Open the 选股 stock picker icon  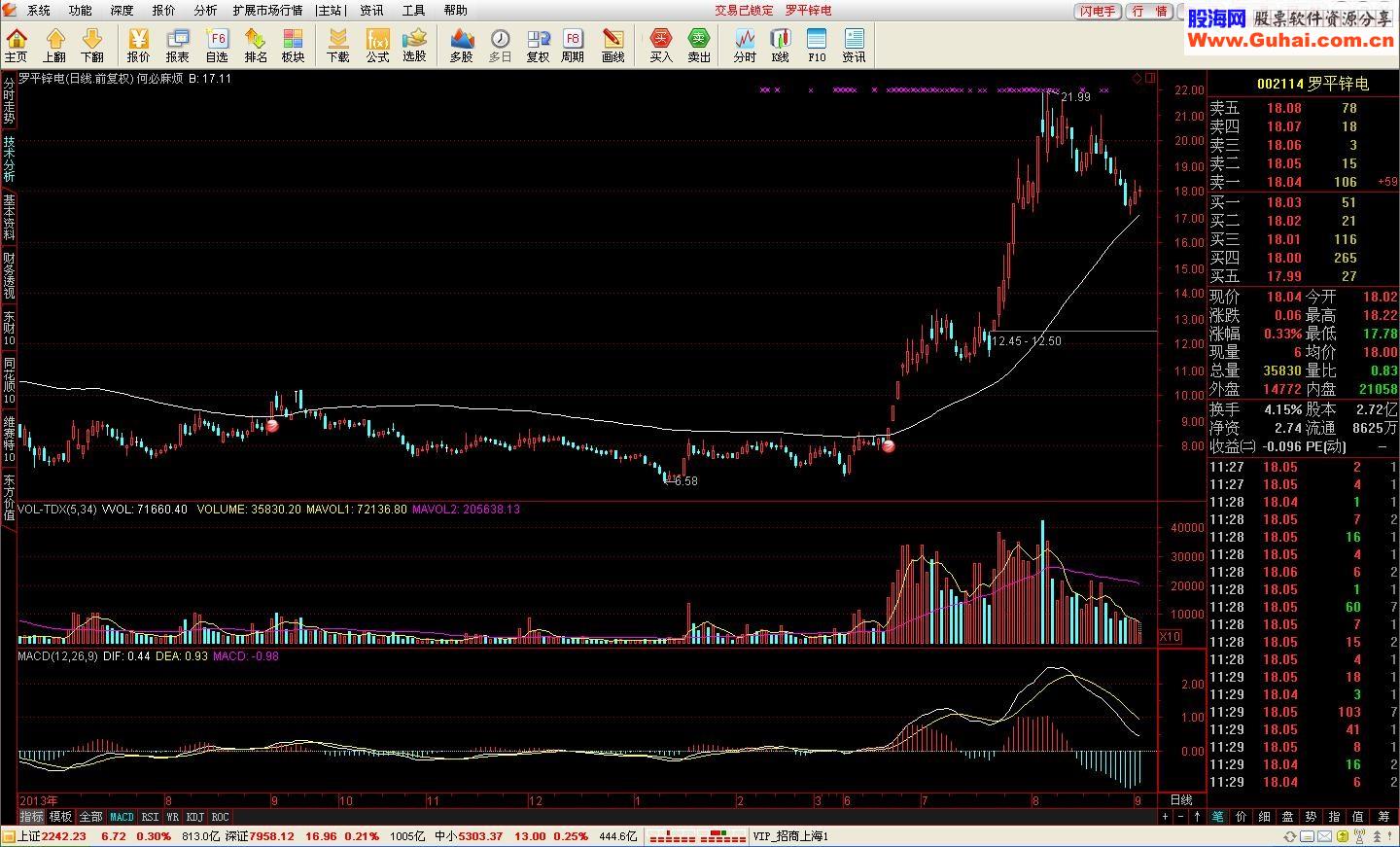click(x=415, y=46)
